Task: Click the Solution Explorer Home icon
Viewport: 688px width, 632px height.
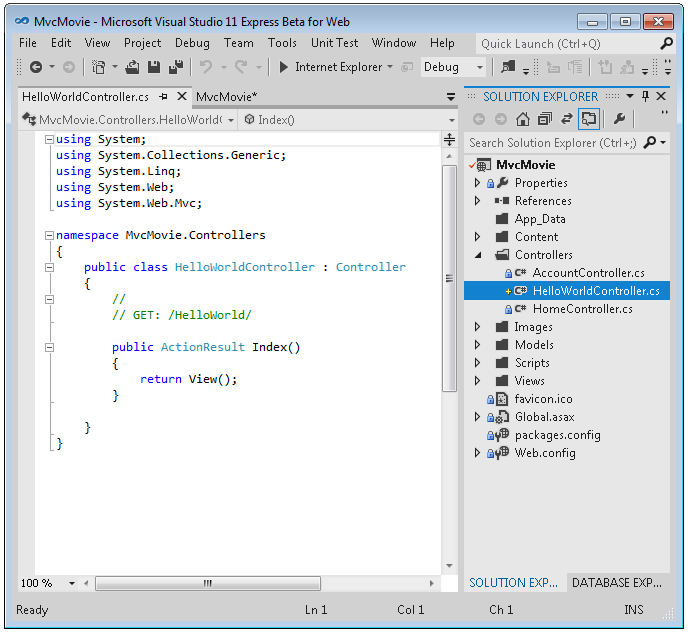Action: pos(523,119)
